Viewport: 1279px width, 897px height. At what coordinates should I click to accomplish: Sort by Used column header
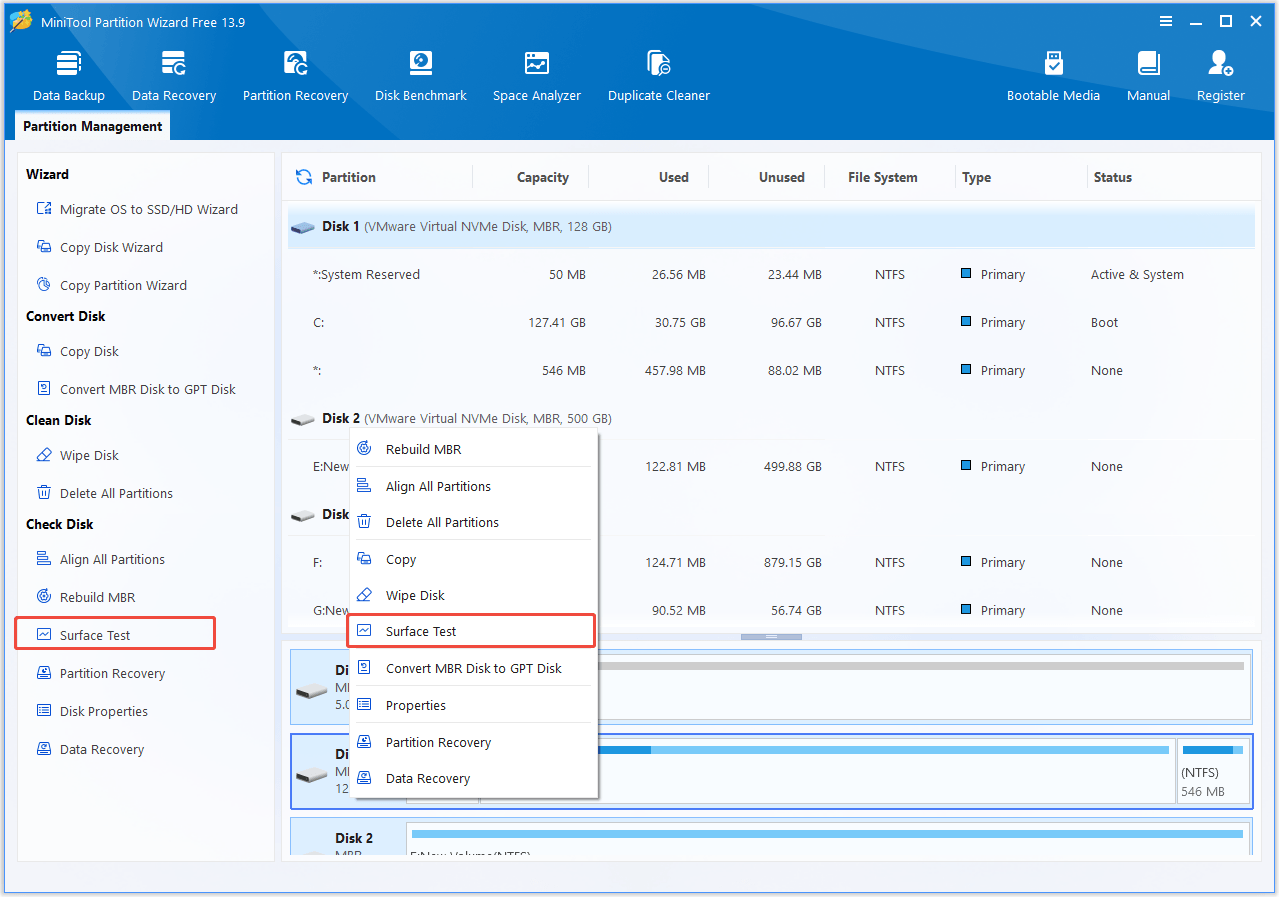coord(673,177)
